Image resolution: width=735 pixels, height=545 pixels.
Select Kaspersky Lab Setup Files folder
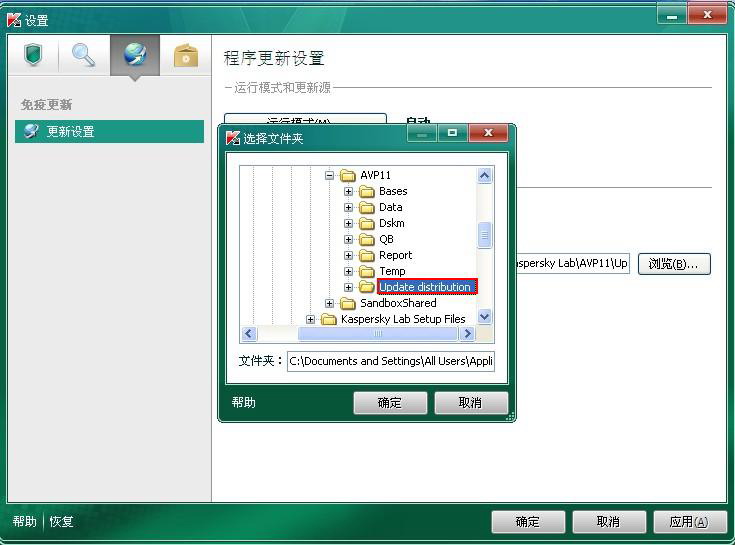pos(403,319)
